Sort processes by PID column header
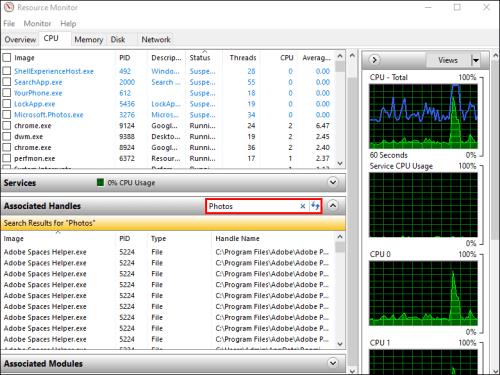This screenshot has width=500, height=375. coord(125,58)
